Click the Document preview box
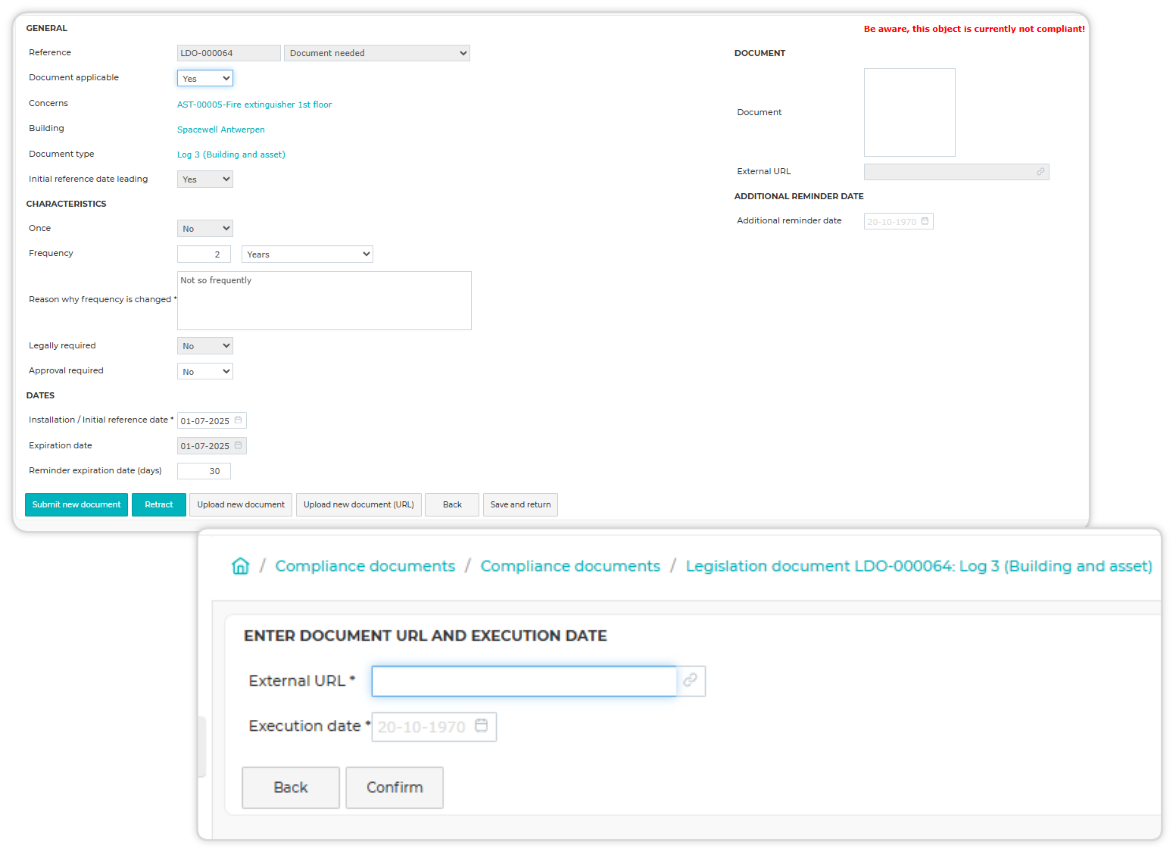This screenshot has height=852, width=1174. click(x=910, y=112)
